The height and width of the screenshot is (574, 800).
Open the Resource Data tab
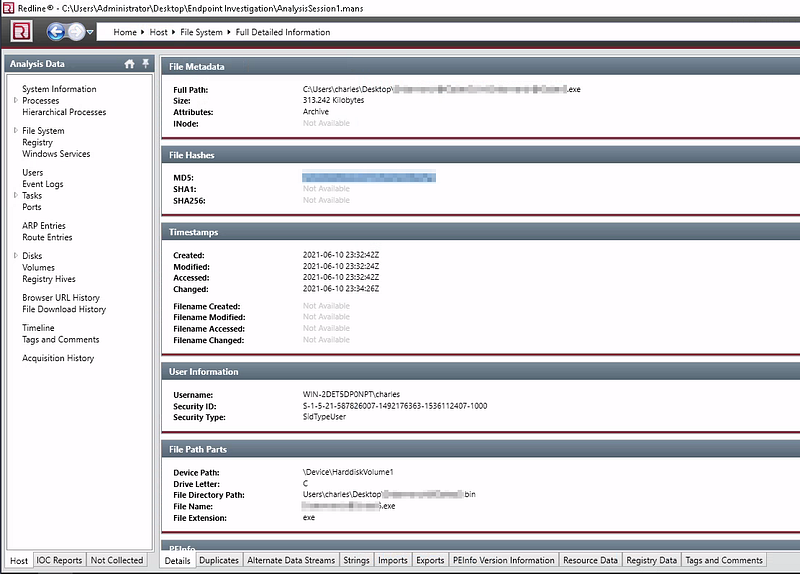[590, 560]
